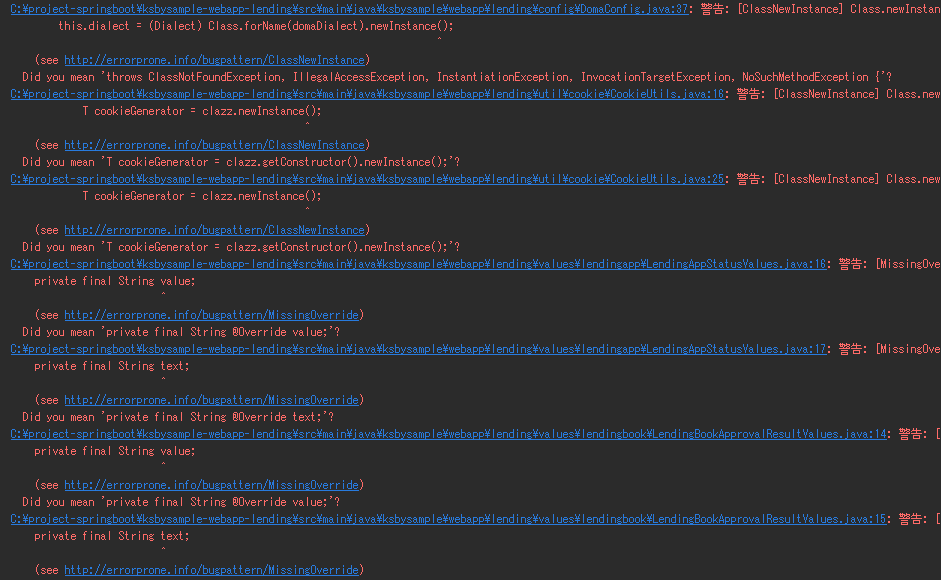Follow ClassNewInstance bugpattern link under Class.forName line

point(214,60)
